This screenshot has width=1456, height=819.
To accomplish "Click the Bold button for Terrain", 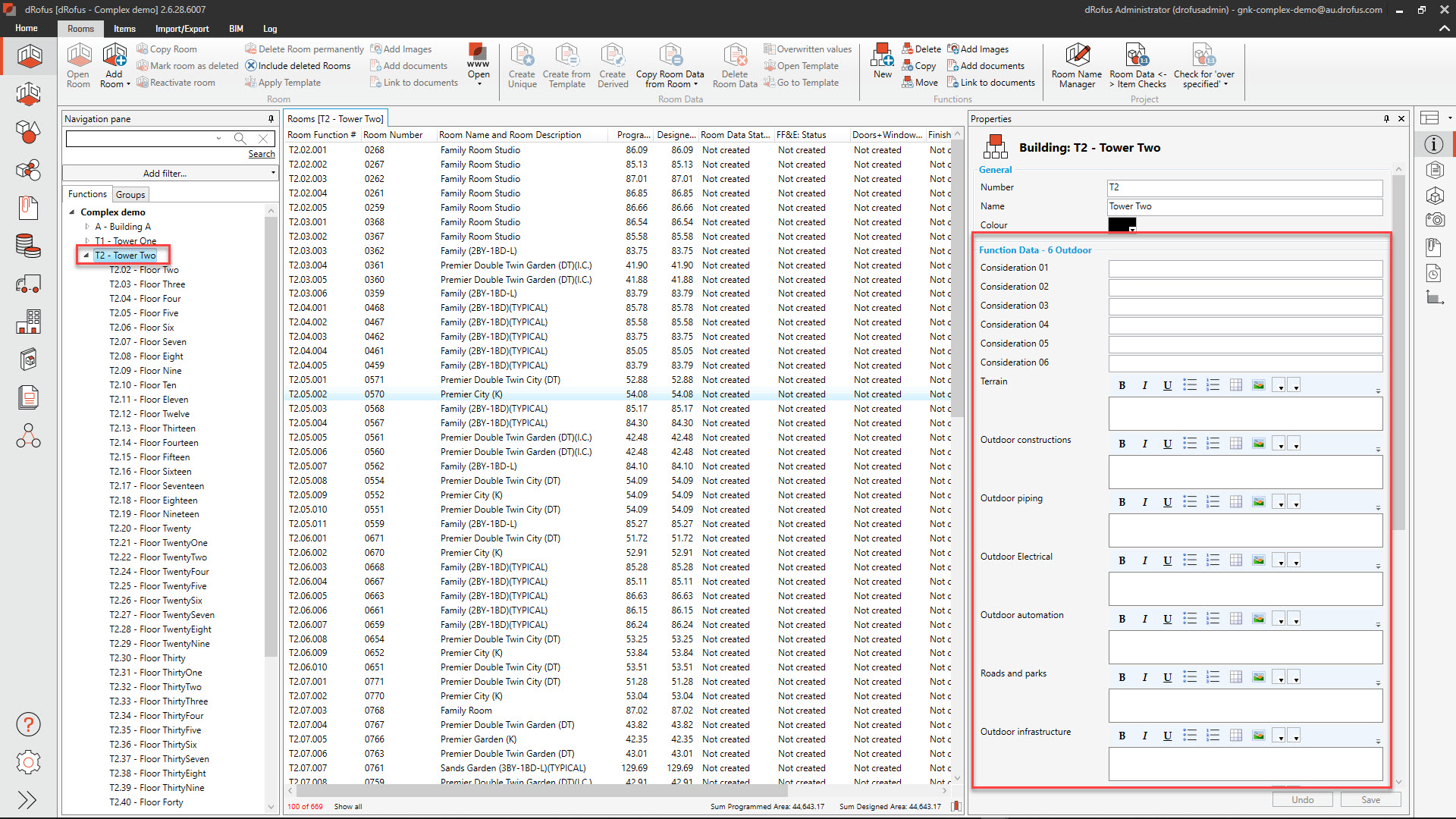I will pyautogui.click(x=1122, y=385).
